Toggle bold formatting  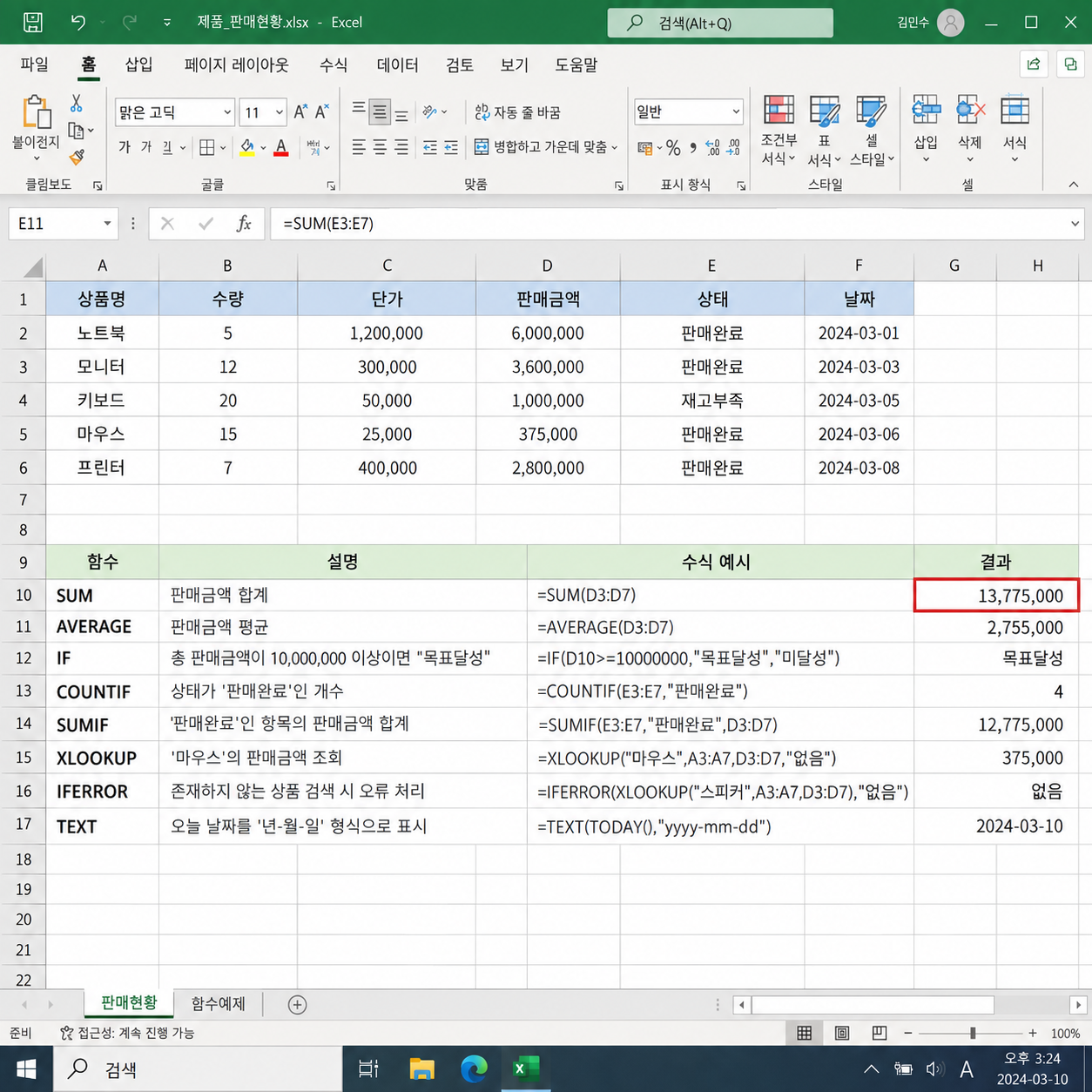coord(125,147)
